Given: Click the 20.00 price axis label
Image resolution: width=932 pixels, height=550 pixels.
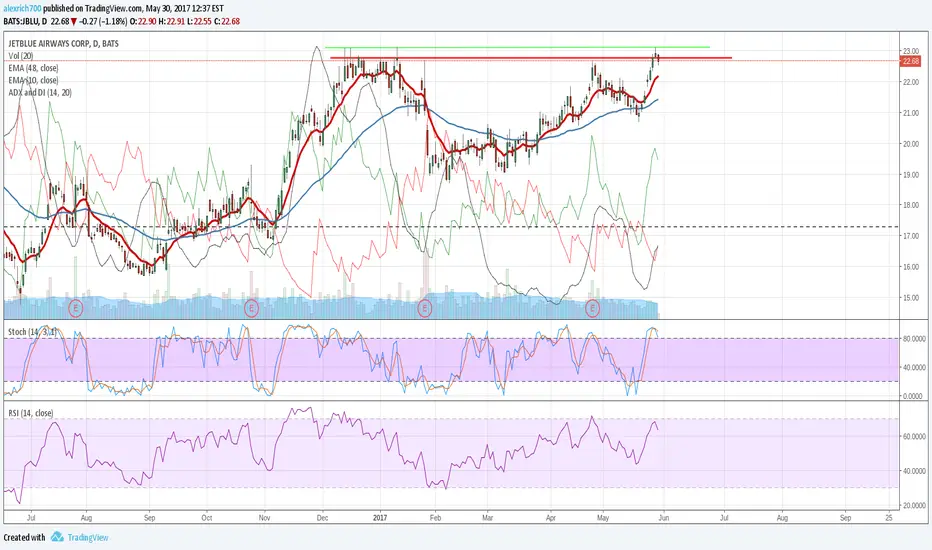Looking at the screenshot, I should pyautogui.click(x=911, y=143).
